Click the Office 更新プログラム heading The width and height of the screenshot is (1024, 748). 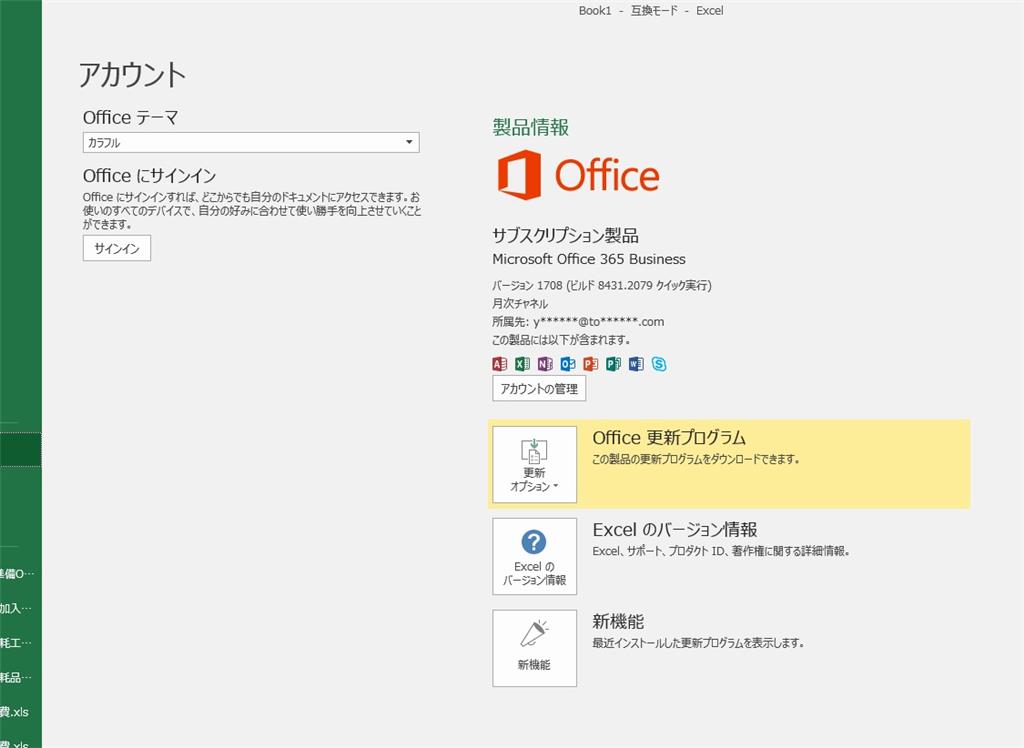(x=669, y=438)
